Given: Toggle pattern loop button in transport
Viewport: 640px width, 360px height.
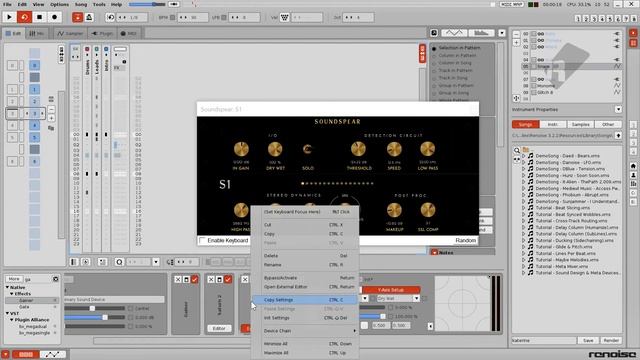Looking at the screenshot, I should click(x=24, y=17).
